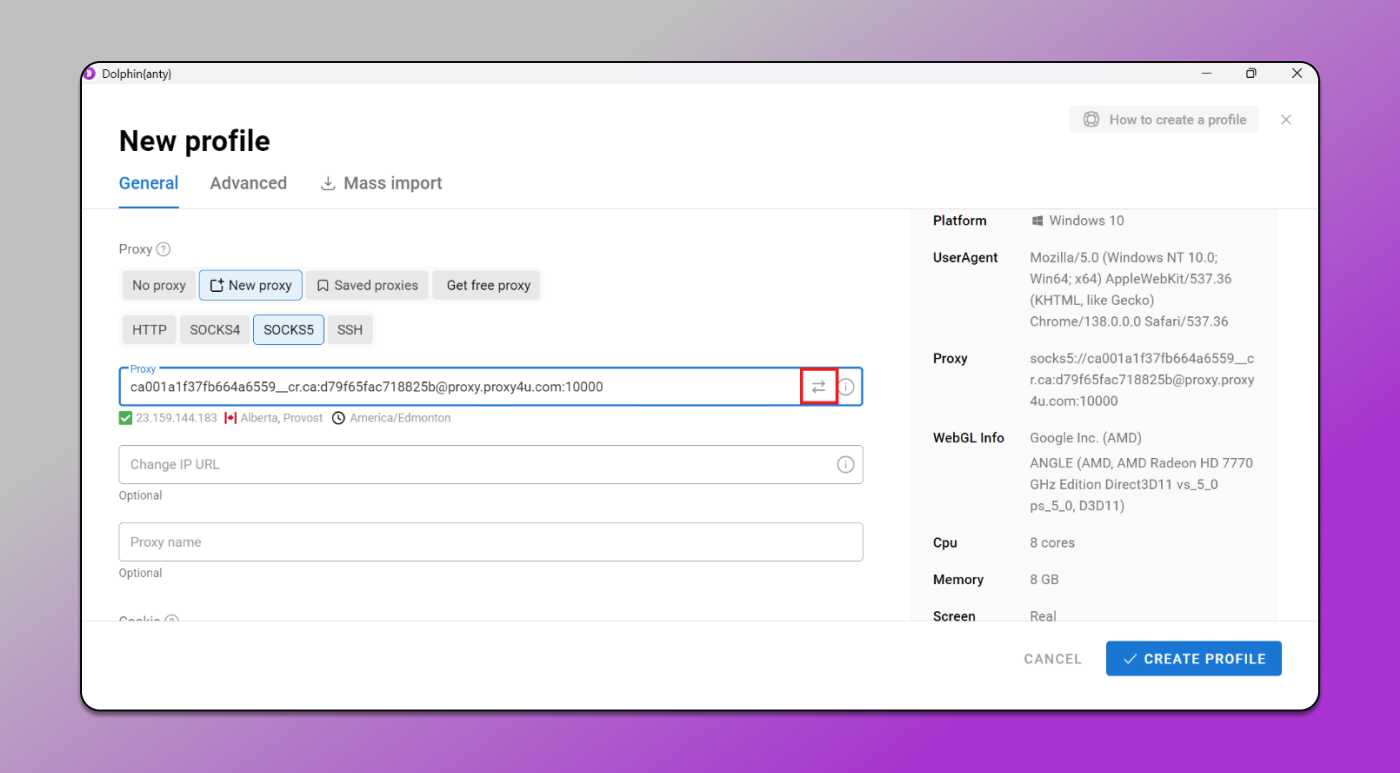Switch to the Advanced tab
1400x773 pixels.
[248, 183]
